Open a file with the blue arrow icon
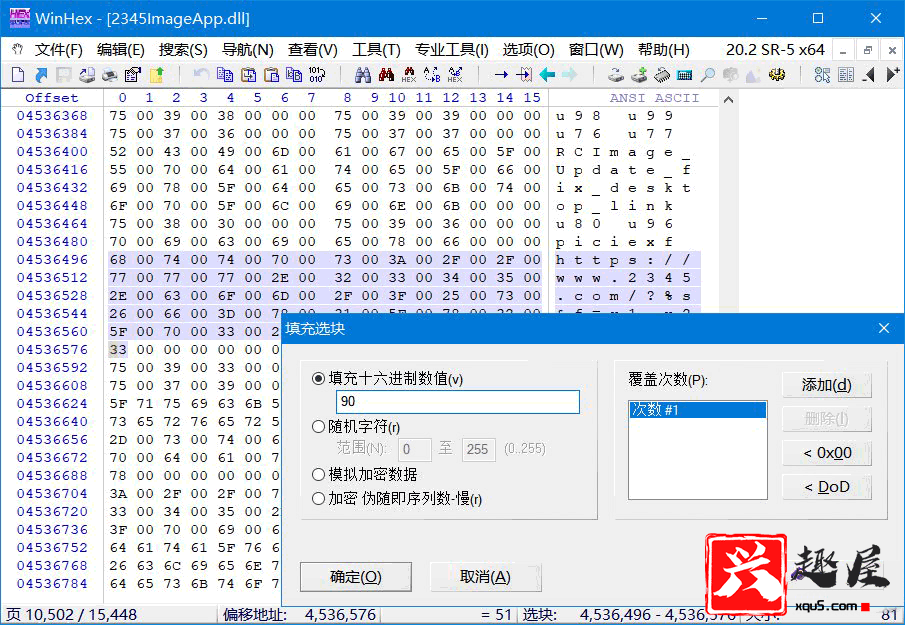This screenshot has height=625, width=905. (x=41, y=74)
